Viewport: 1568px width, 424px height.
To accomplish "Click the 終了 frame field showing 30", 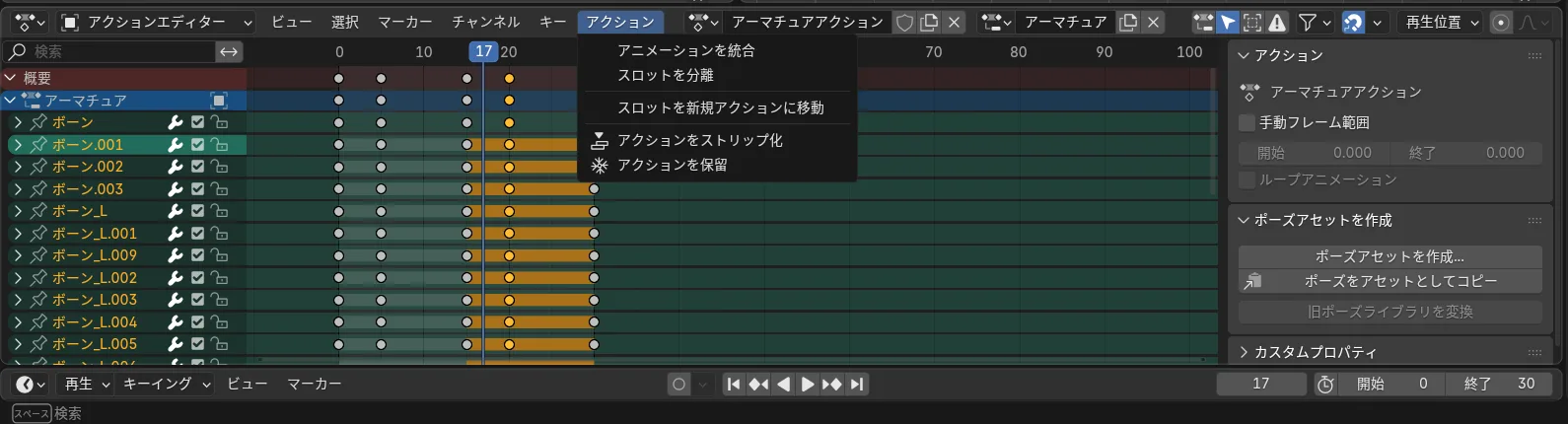I will pyautogui.click(x=1499, y=384).
